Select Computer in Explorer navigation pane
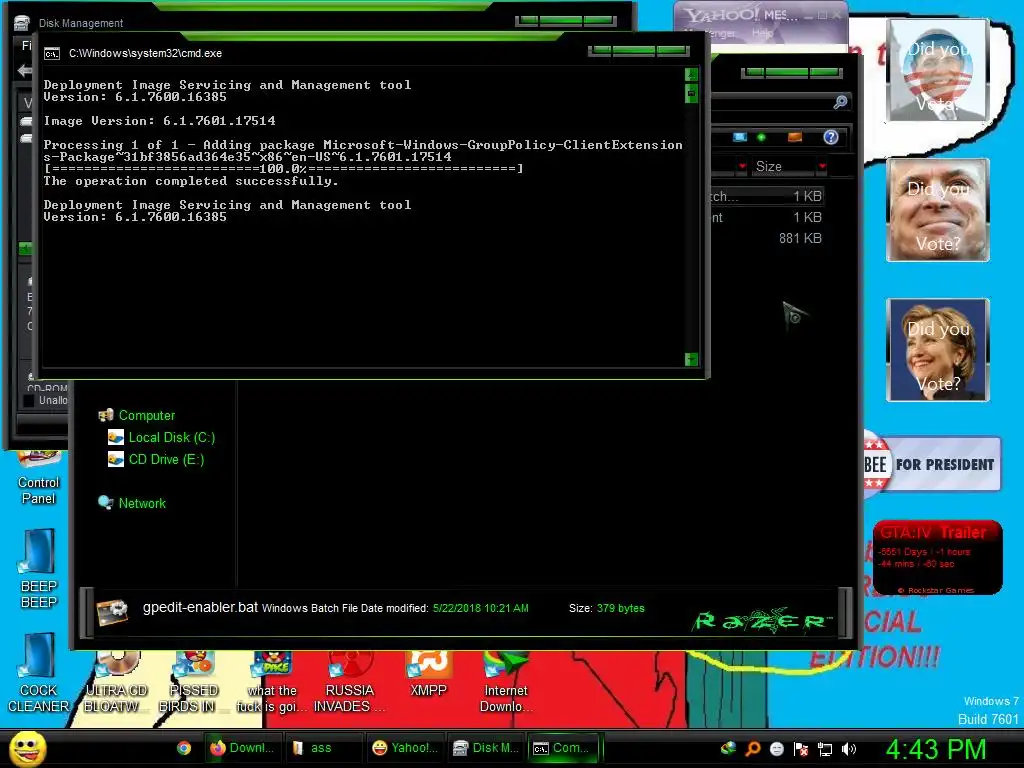1024x768 pixels. tap(136, 415)
